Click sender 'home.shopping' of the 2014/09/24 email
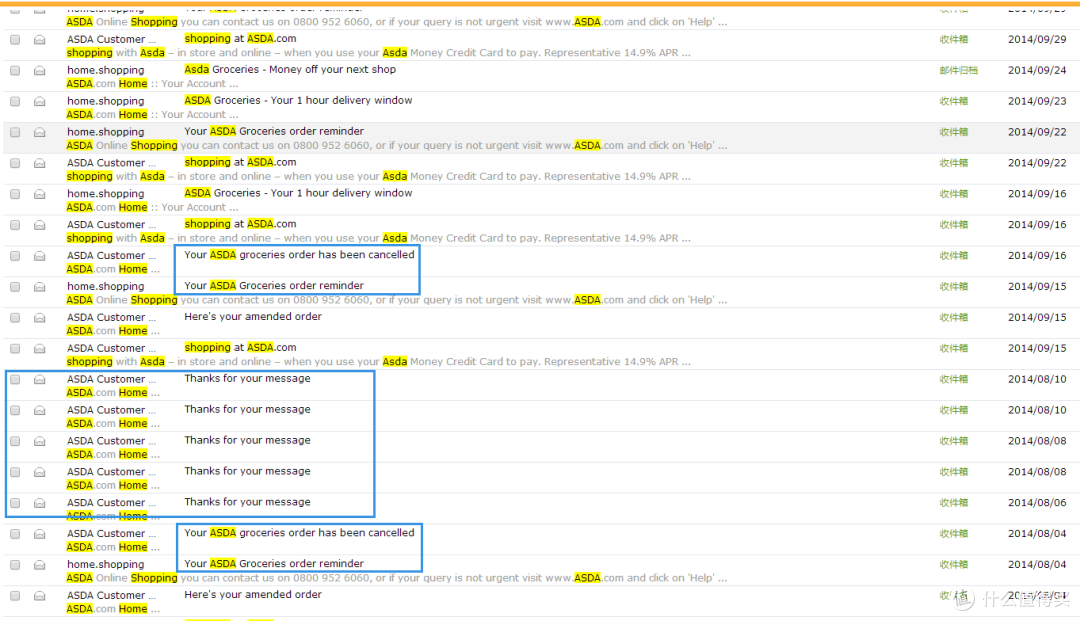Screen dimensions: 1080x621 [x=105, y=70]
